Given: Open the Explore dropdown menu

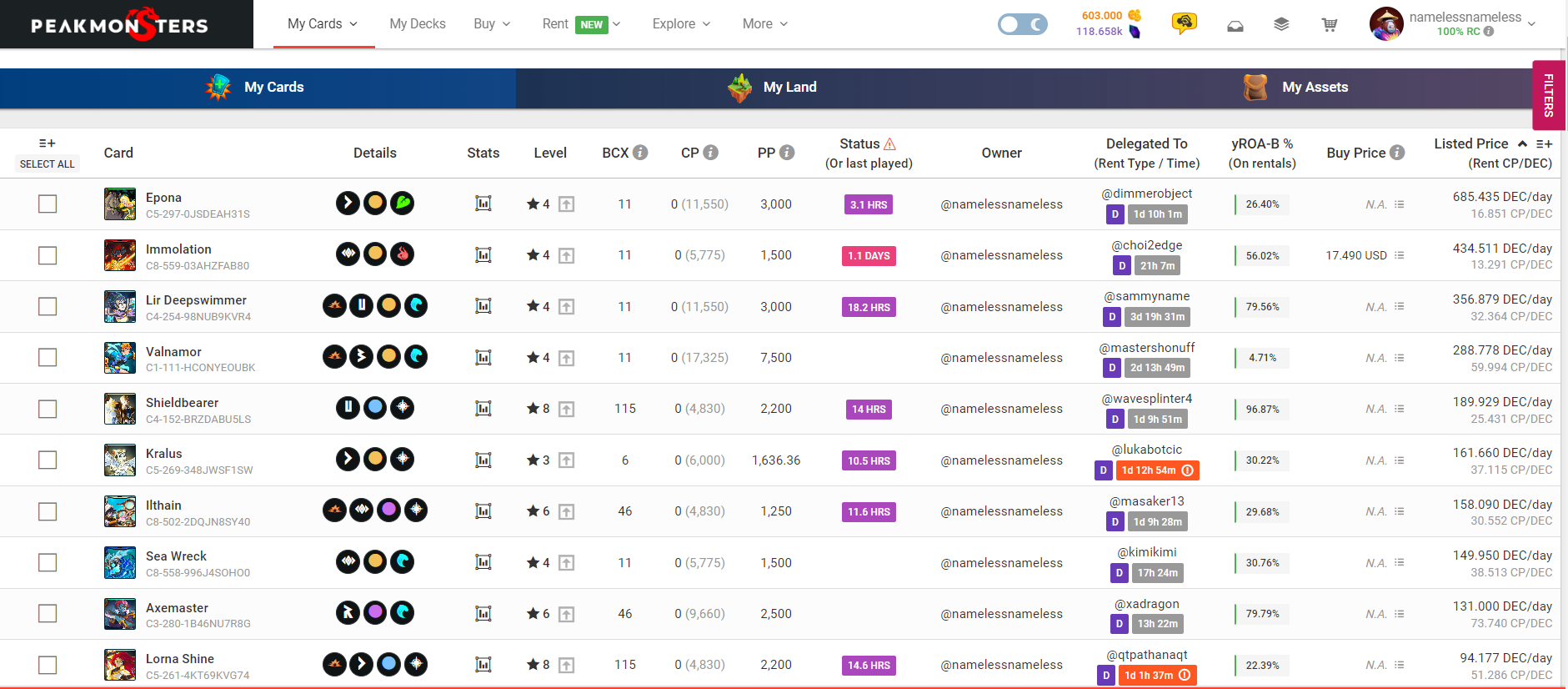Looking at the screenshot, I should (x=681, y=24).
